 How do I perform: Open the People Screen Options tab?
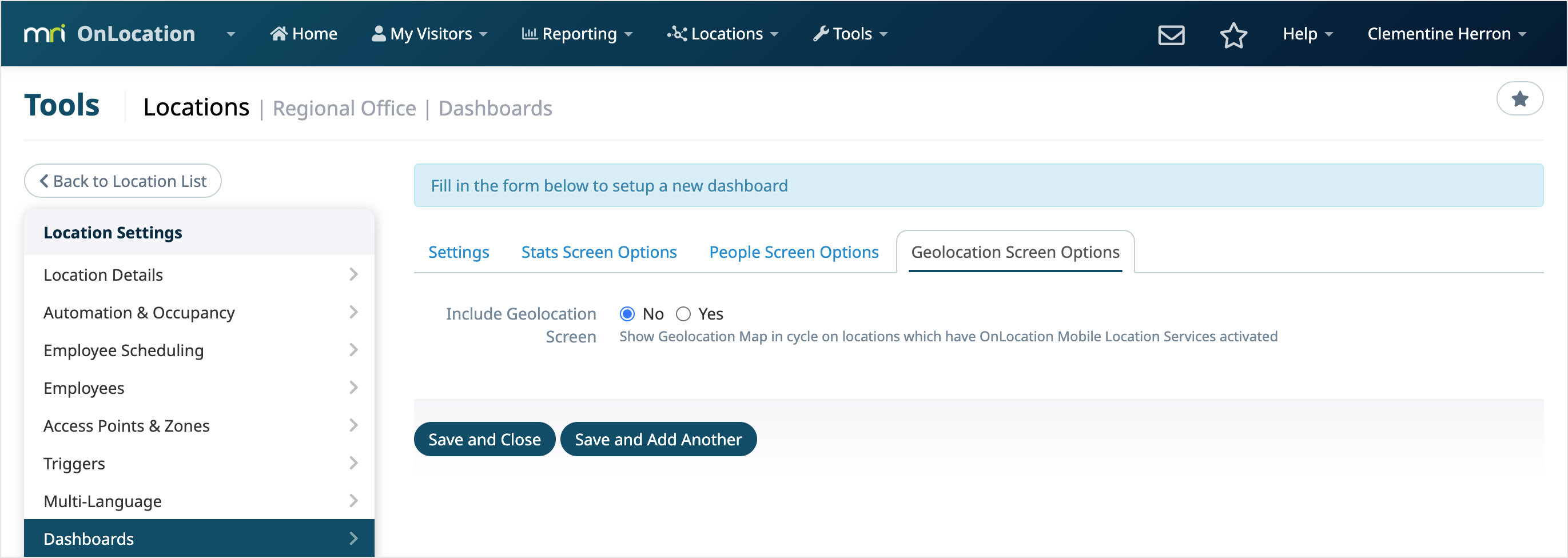[x=793, y=252]
